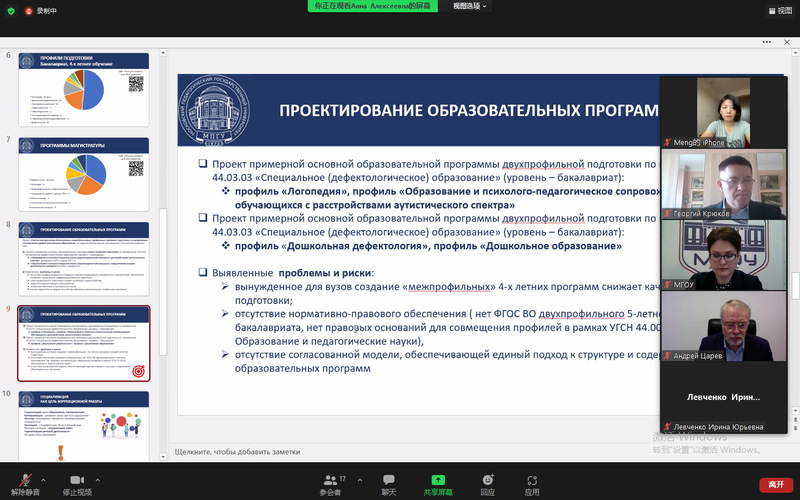Viewport: 800px width, 500px height.
Task: Click the red Leave meeting button (离开)
Action: [776, 484]
